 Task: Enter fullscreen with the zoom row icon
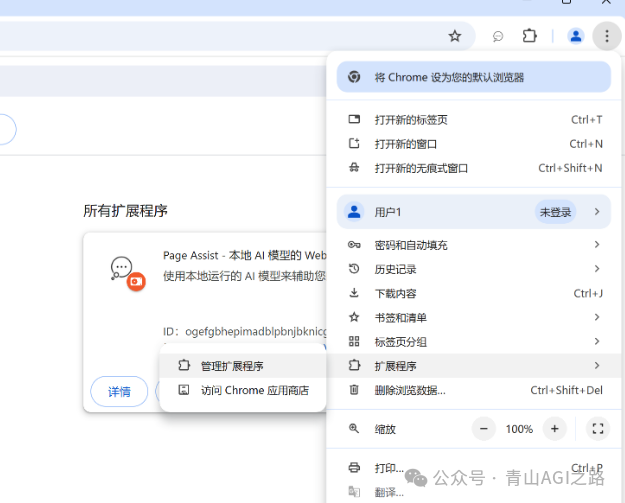click(x=597, y=429)
